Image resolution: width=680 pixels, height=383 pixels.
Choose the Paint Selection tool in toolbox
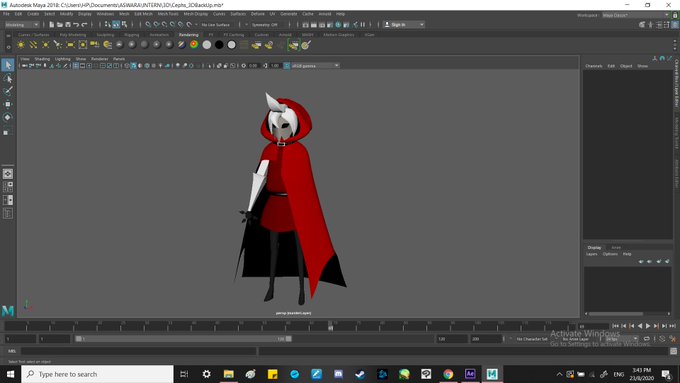[8, 91]
